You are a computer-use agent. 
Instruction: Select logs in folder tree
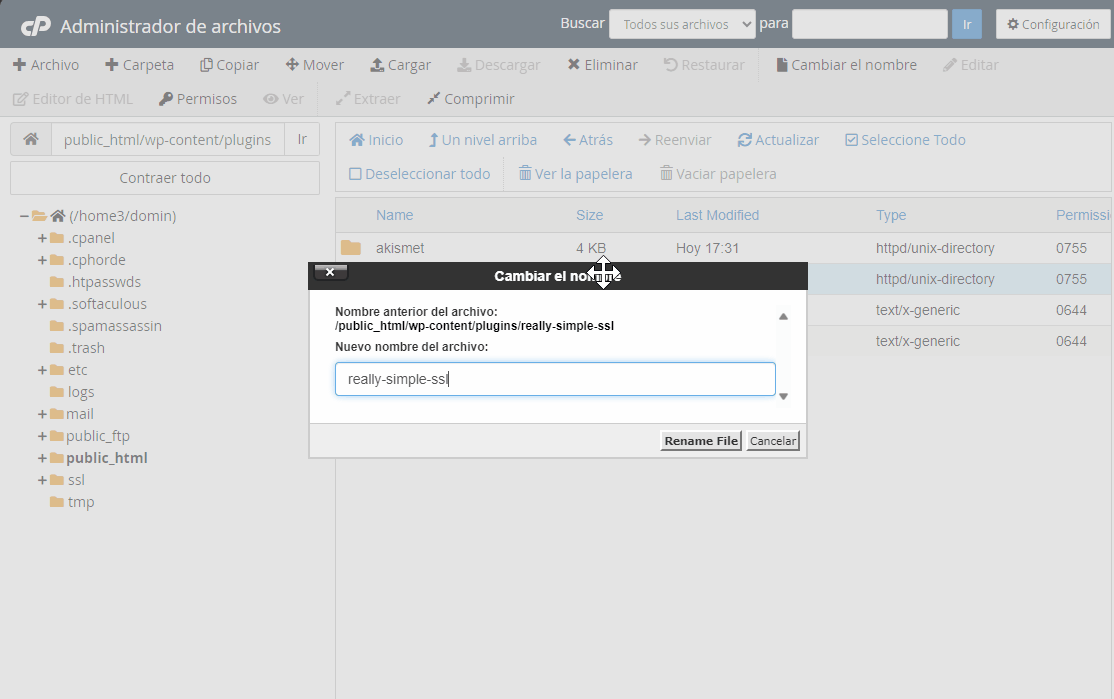[x=81, y=392]
